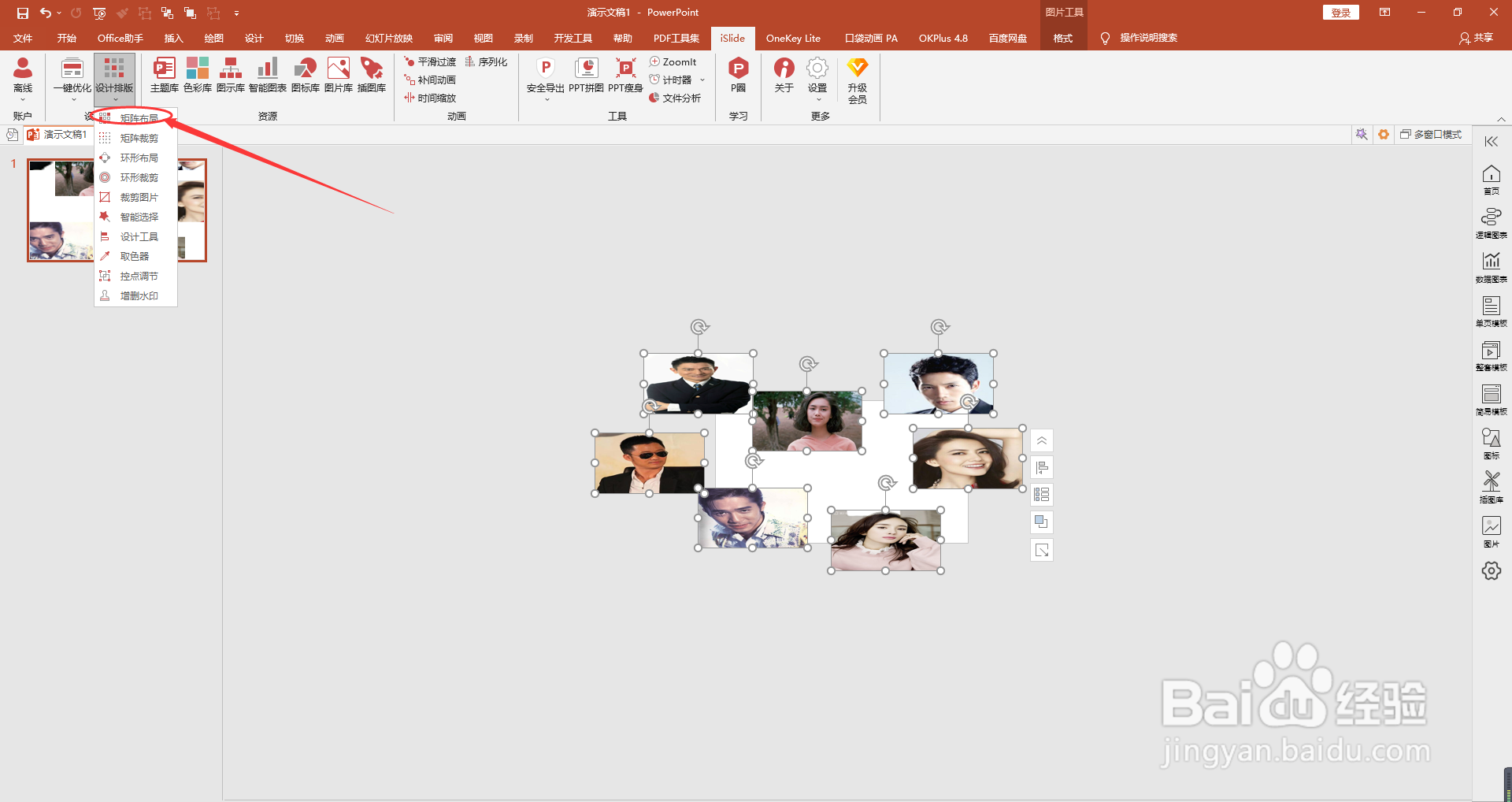Screen dimensions: 1512x802
Task: Switch to the 格式 picture format tab
Action: (1063, 38)
